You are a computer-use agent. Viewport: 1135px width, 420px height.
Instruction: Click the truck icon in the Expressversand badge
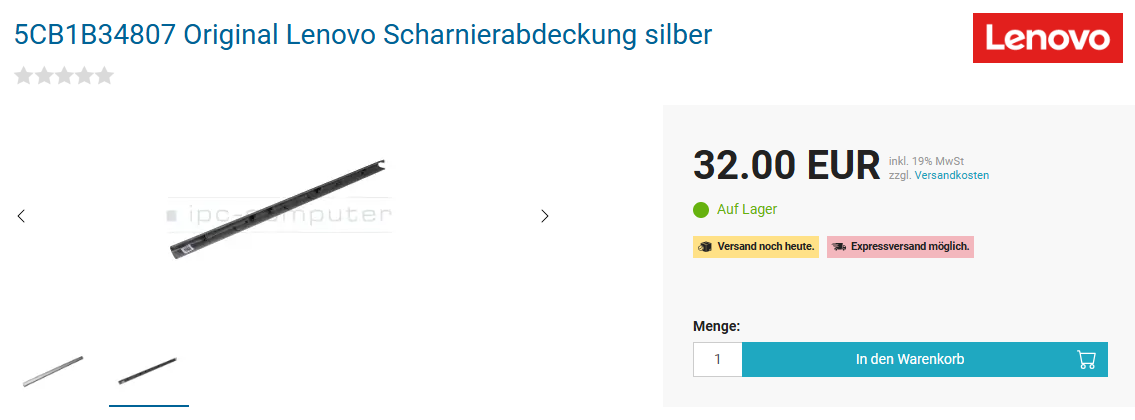coord(839,247)
